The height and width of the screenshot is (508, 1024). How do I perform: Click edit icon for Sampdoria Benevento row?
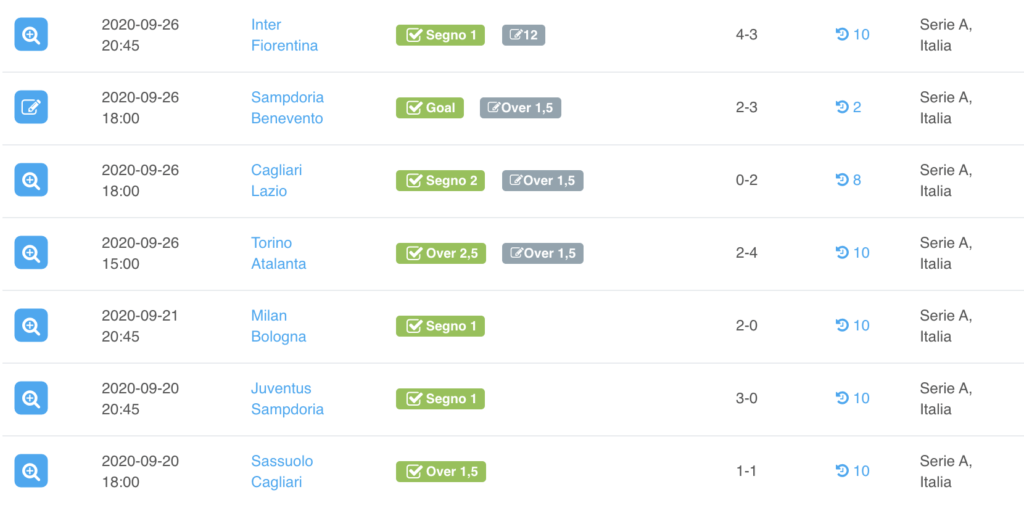click(x=31, y=107)
